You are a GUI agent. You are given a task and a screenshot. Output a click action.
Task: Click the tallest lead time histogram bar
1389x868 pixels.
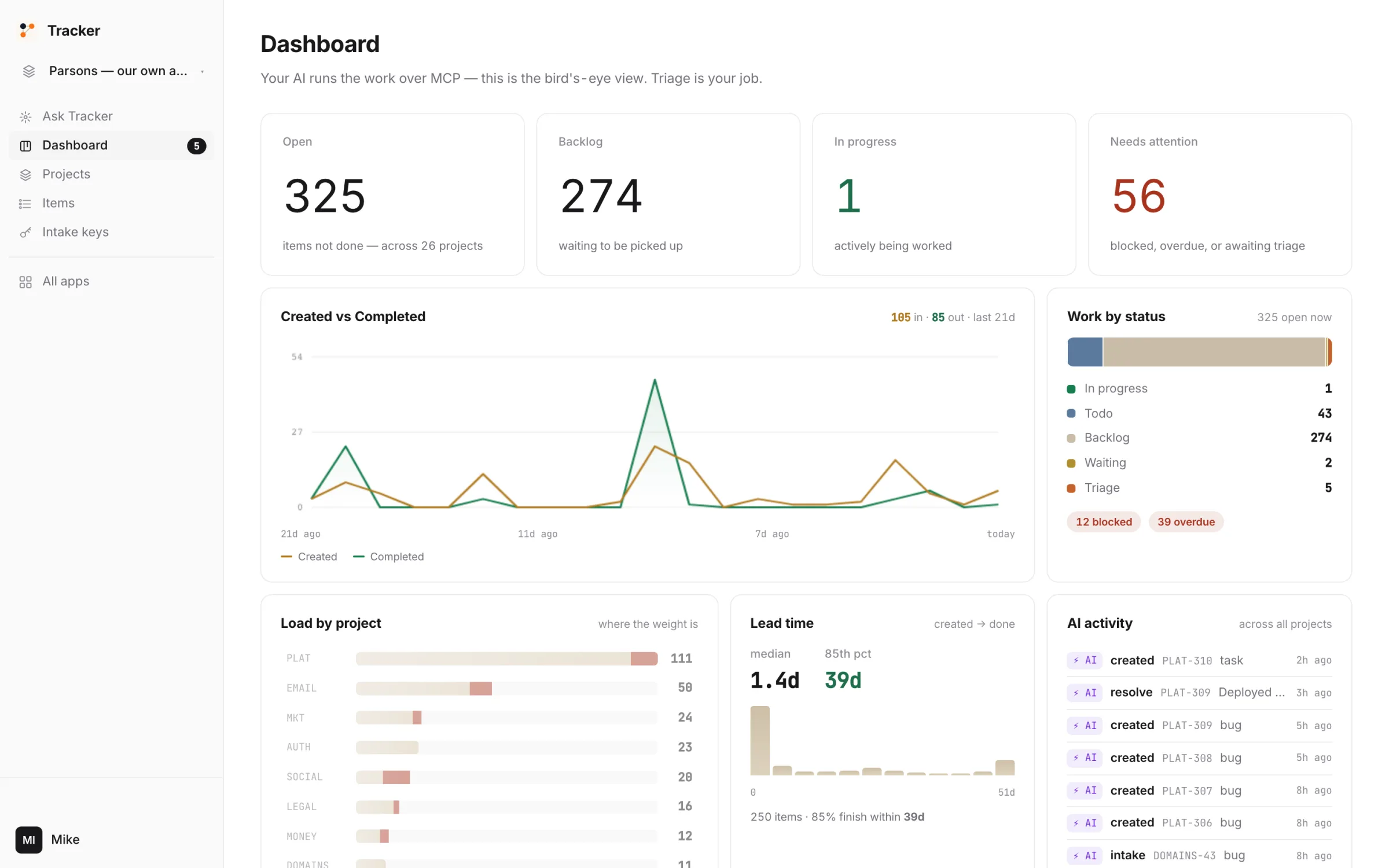pos(760,741)
